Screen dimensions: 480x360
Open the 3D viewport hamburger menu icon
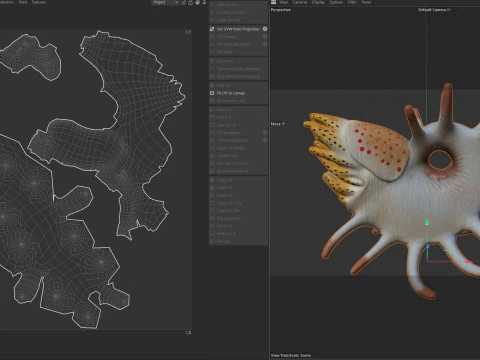pyautogui.click(x=273, y=2)
